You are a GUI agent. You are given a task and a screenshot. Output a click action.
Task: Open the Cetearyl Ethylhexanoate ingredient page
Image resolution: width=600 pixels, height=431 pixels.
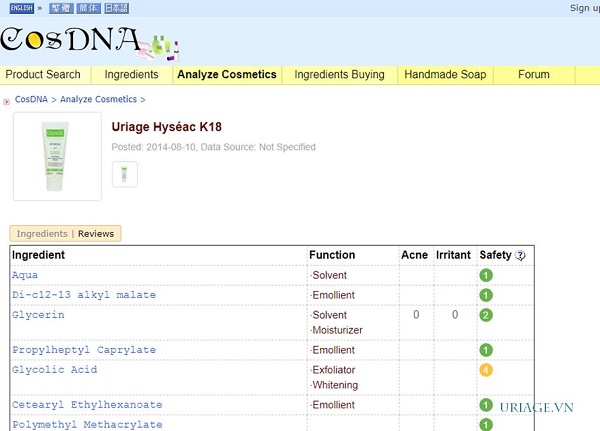[x=87, y=405]
